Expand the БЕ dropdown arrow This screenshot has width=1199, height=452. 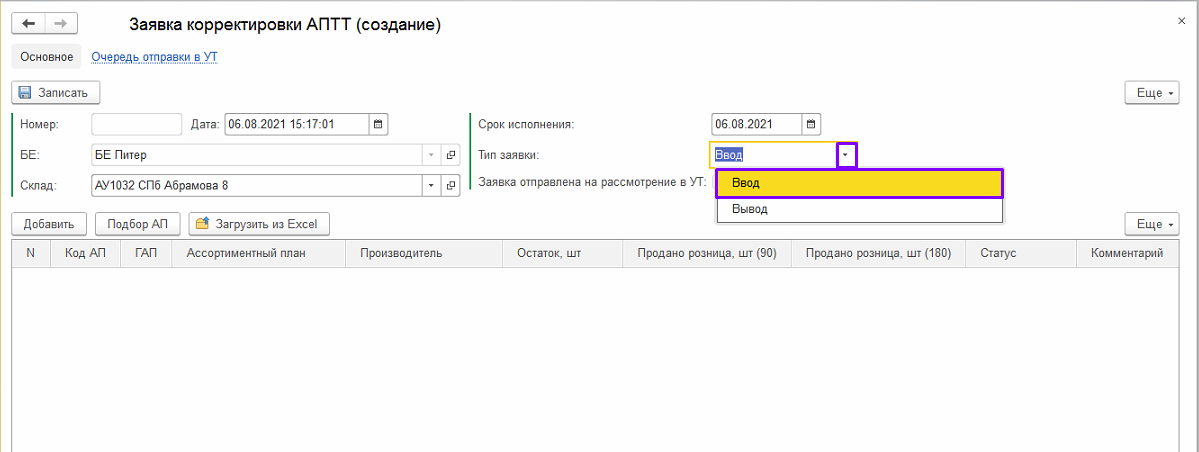(x=431, y=155)
